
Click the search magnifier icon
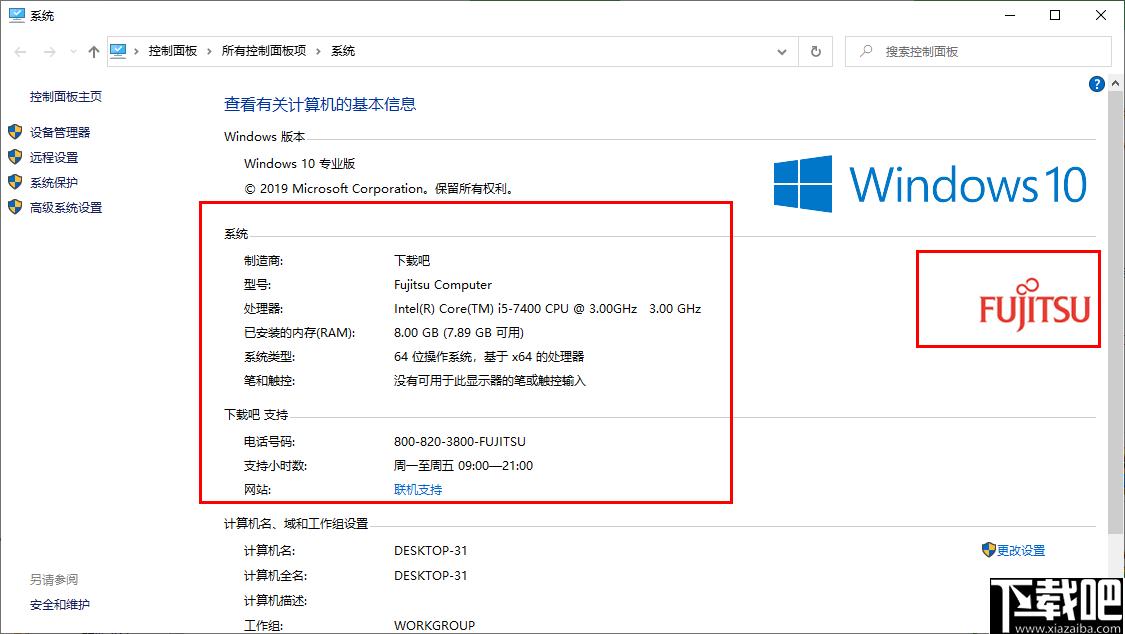[x=867, y=52]
